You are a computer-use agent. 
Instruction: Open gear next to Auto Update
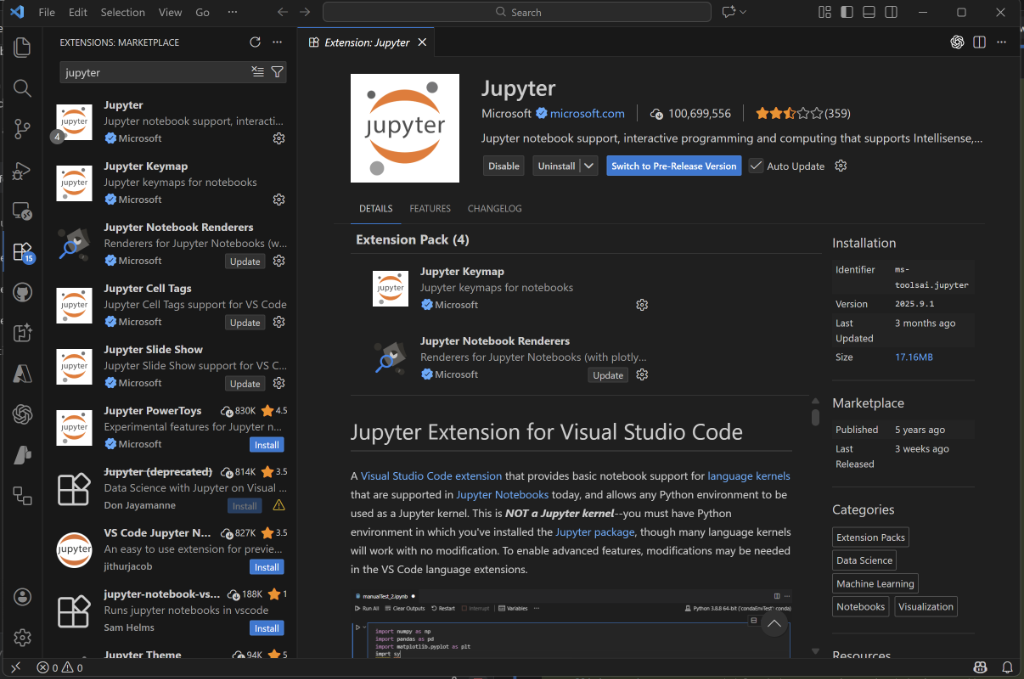click(x=840, y=166)
